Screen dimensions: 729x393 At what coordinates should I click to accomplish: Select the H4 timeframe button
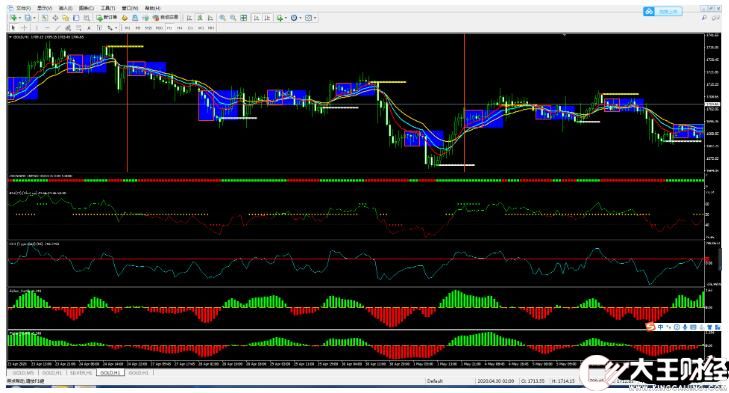tap(179, 28)
